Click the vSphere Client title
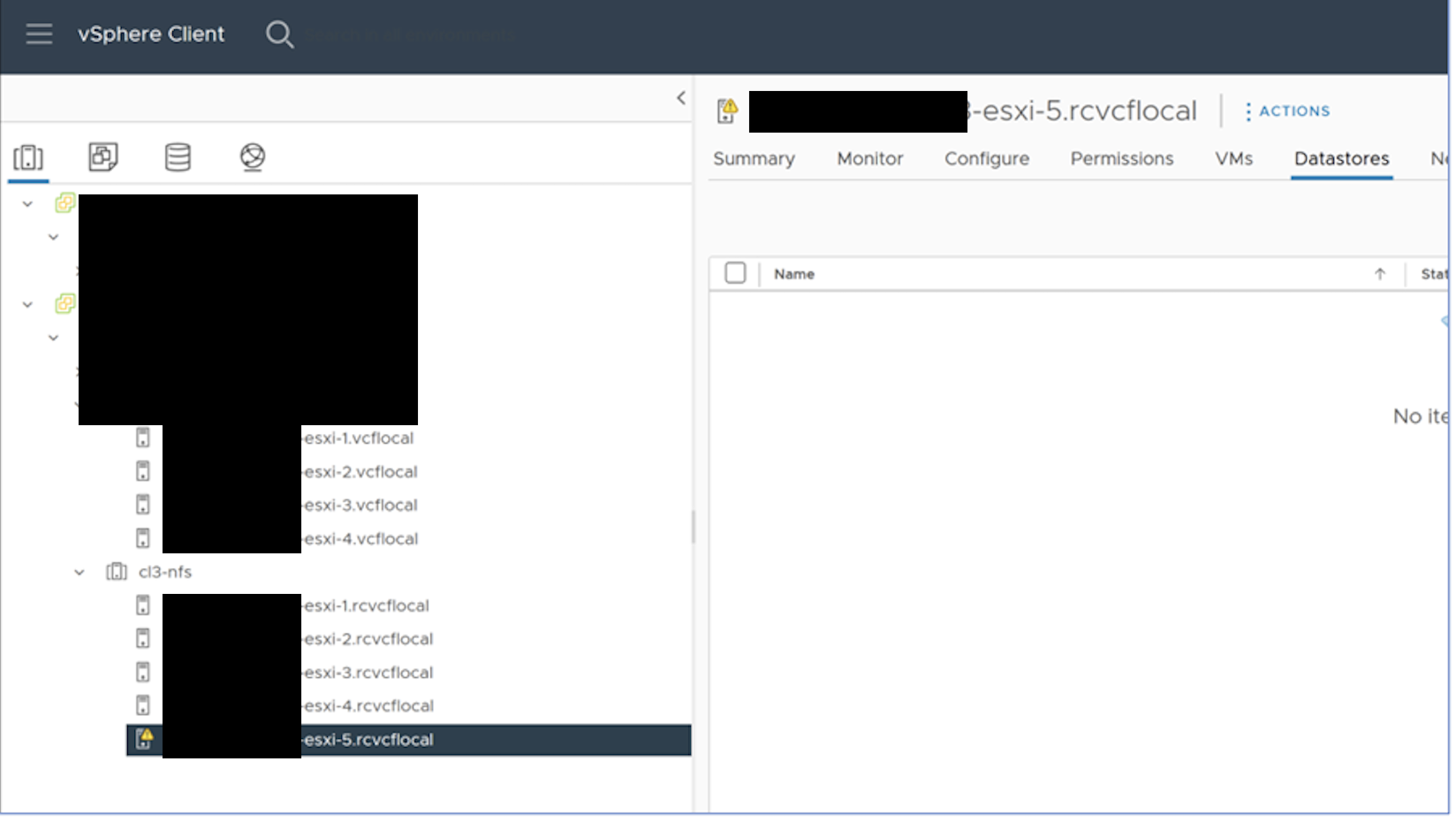Image resolution: width=1456 pixels, height=822 pixels. (x=151, y=34)
